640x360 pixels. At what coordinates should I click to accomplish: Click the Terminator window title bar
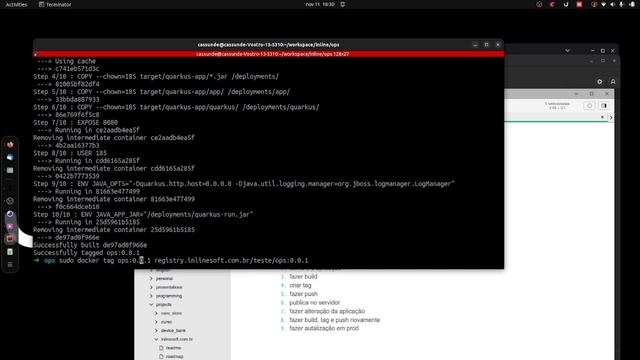tap(269, 44)
